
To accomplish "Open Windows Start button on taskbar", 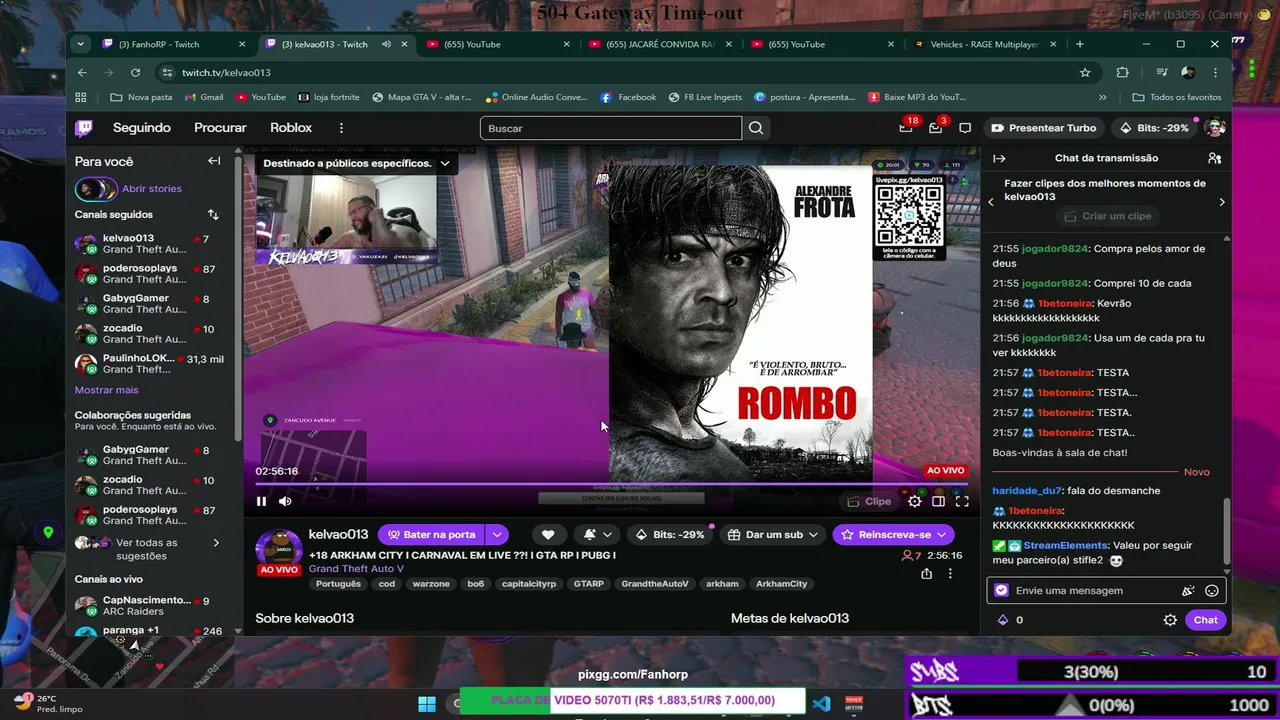I will pos(427,703).
